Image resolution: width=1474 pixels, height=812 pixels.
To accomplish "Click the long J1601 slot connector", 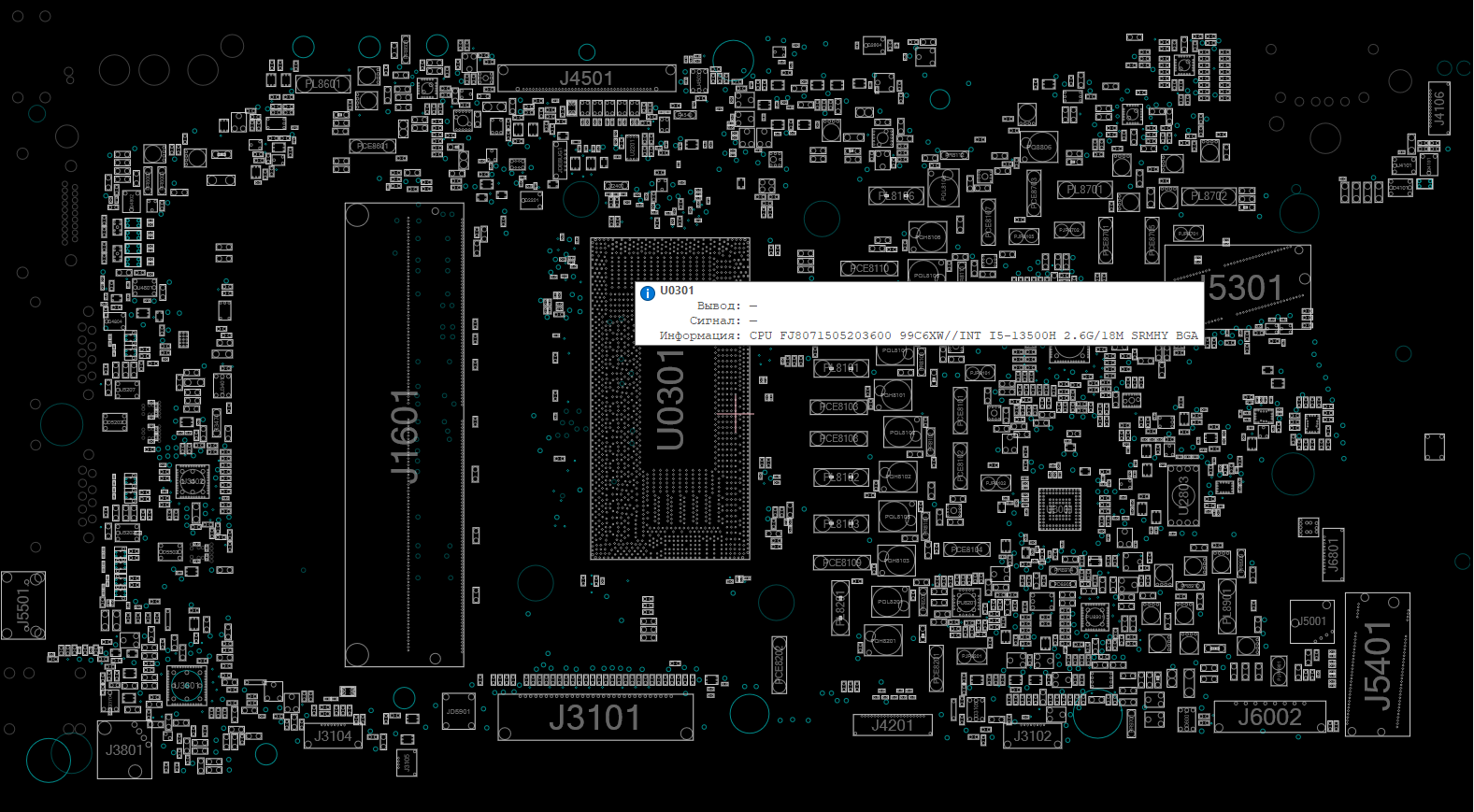I will point(404,434).
